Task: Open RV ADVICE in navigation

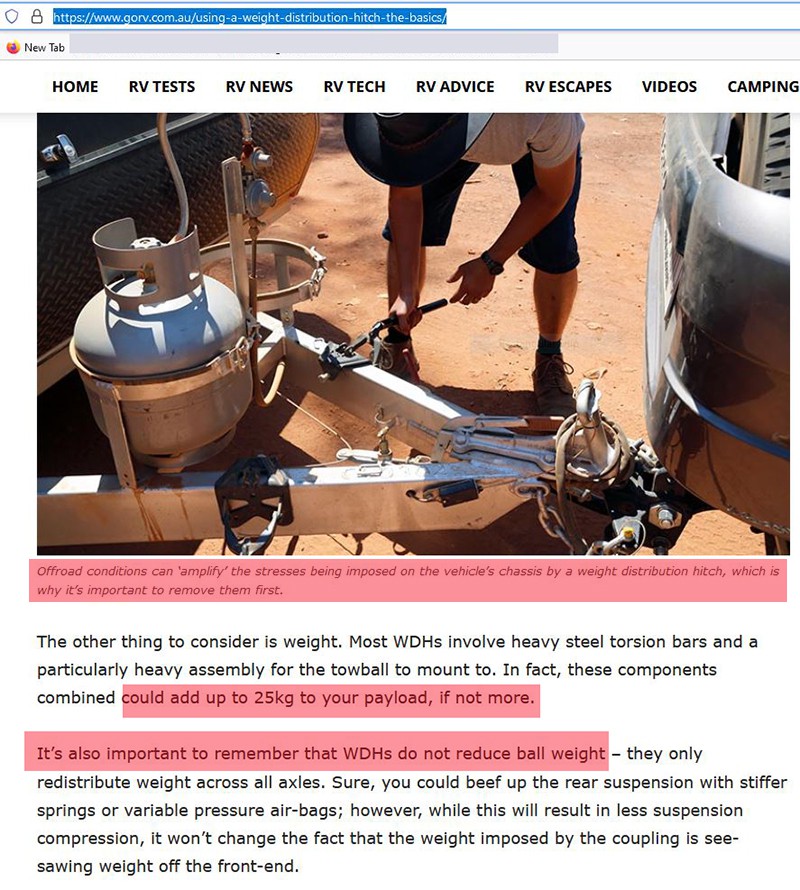Action: point(455,87)
